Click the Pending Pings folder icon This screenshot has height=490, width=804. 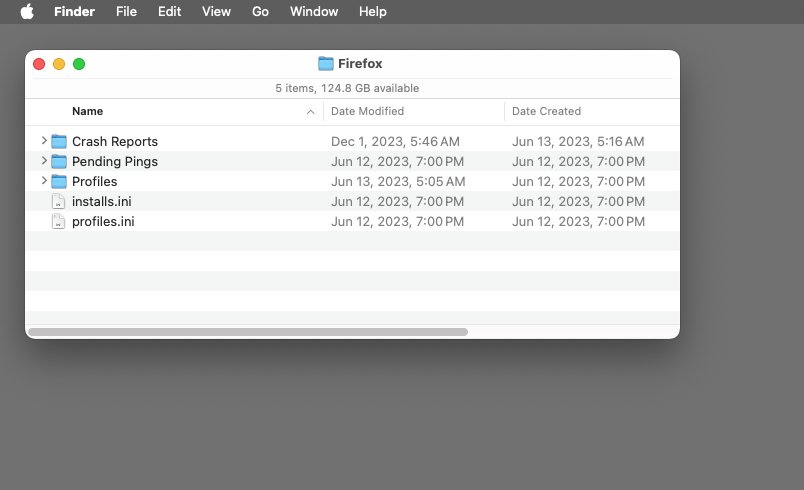(59, 162)
